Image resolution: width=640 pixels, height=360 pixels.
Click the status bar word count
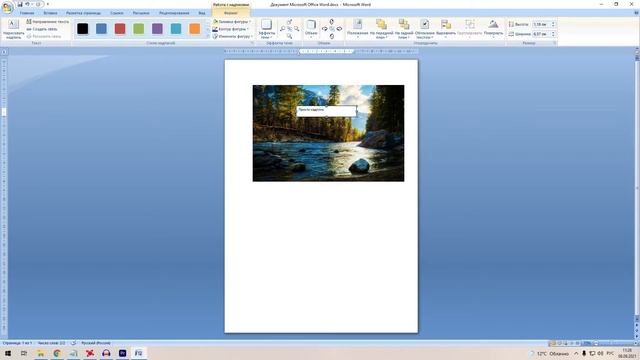pos(51,343)
